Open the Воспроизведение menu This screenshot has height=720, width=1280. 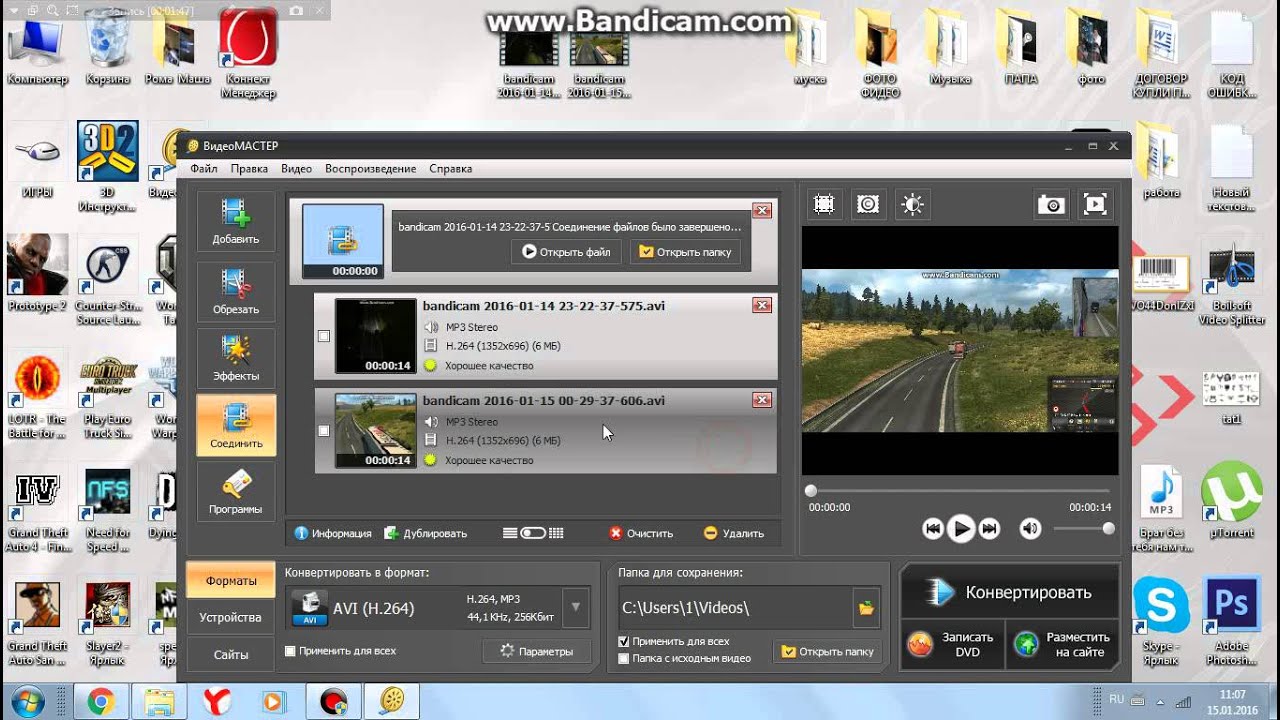[370, 169]
